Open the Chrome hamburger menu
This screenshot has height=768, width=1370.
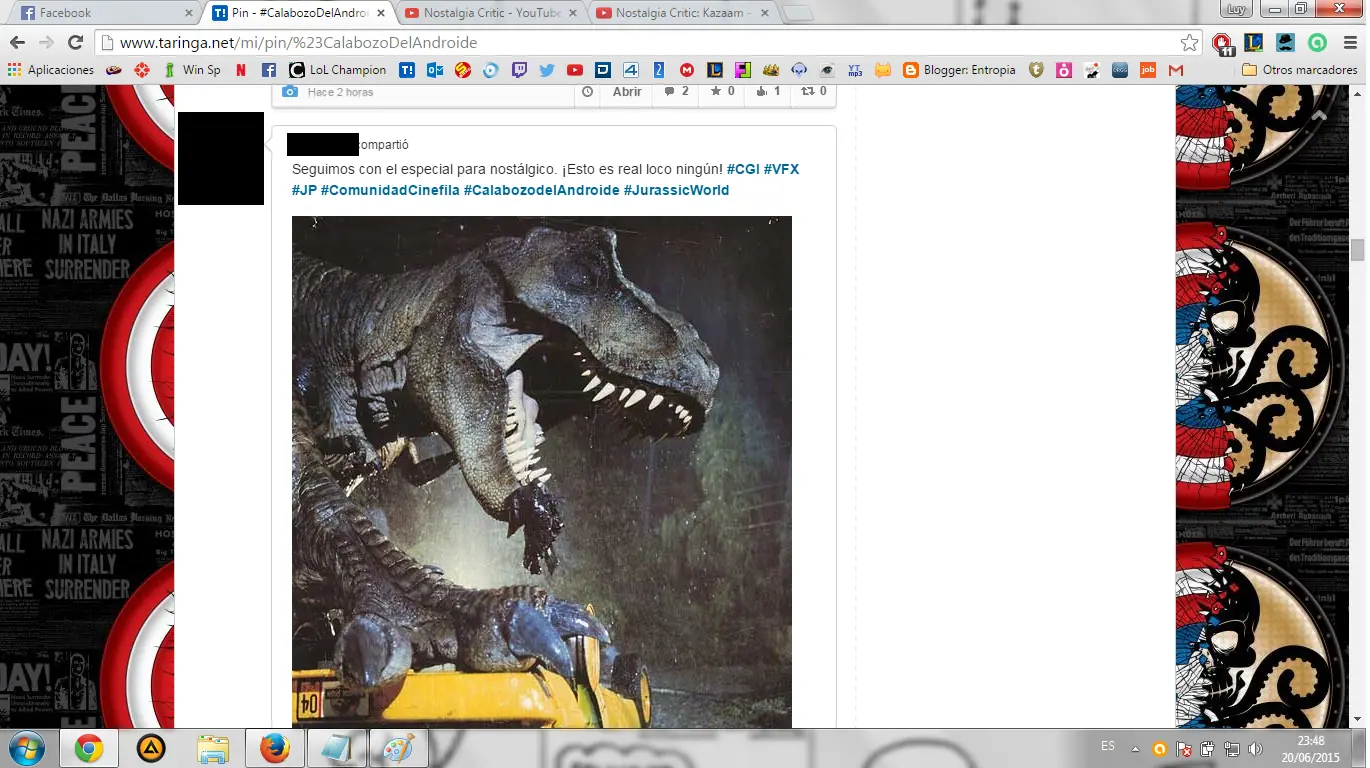point(1348,43)
